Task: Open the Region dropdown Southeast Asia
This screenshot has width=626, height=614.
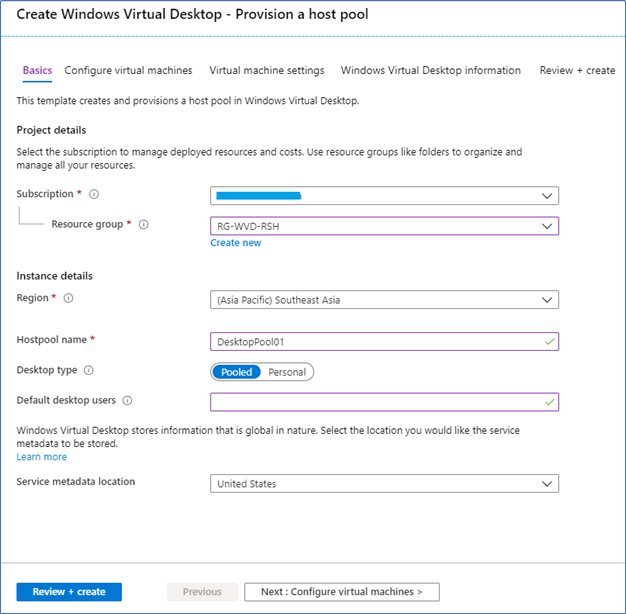Action: (384, 300)
